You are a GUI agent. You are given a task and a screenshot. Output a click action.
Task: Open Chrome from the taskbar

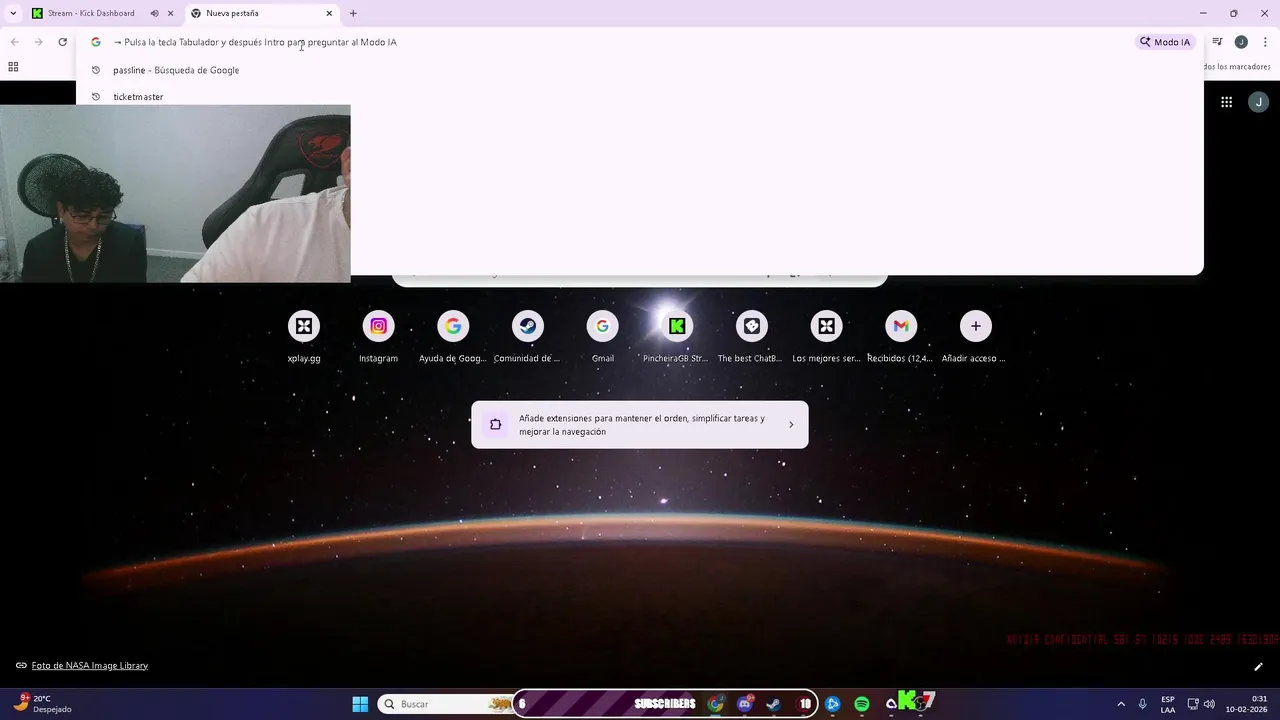click(716, 704)
